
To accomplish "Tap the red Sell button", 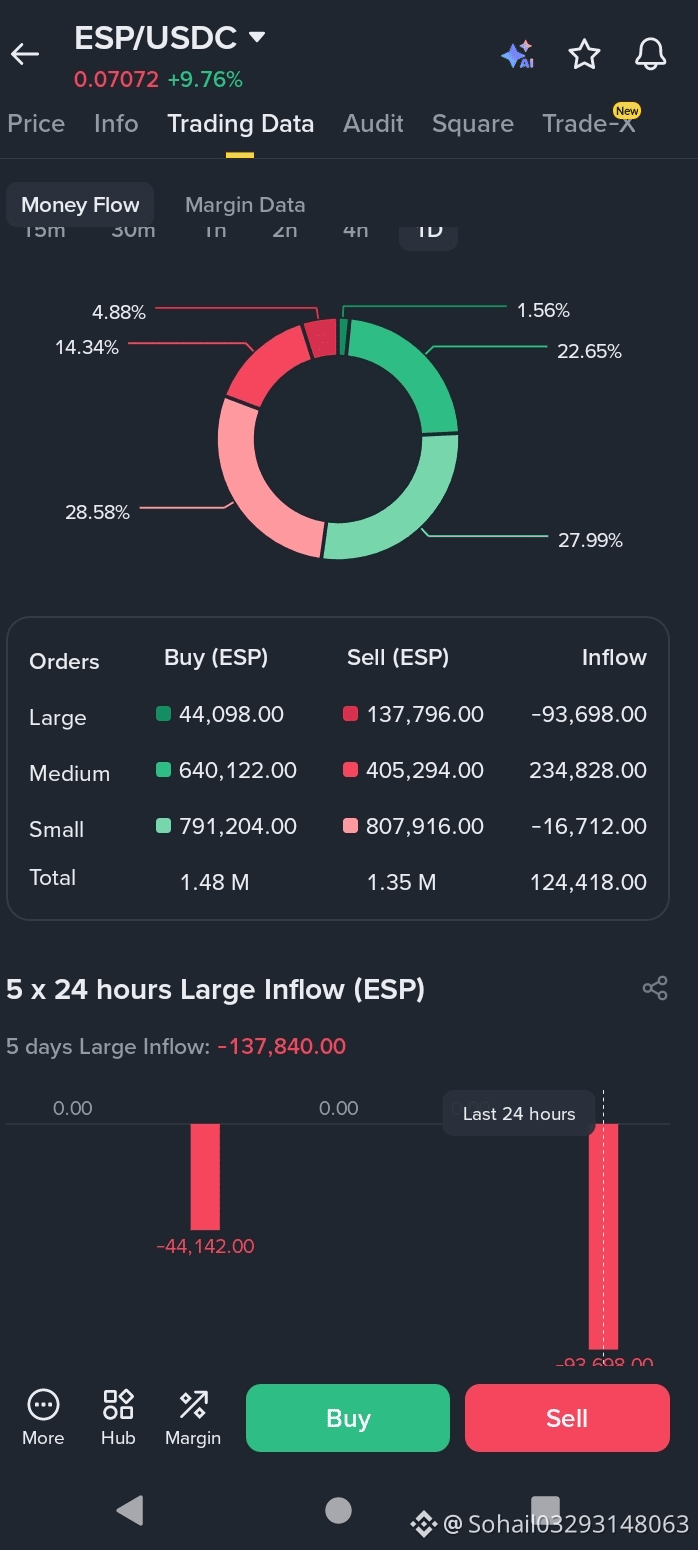I will click(x=567, y=1418).
